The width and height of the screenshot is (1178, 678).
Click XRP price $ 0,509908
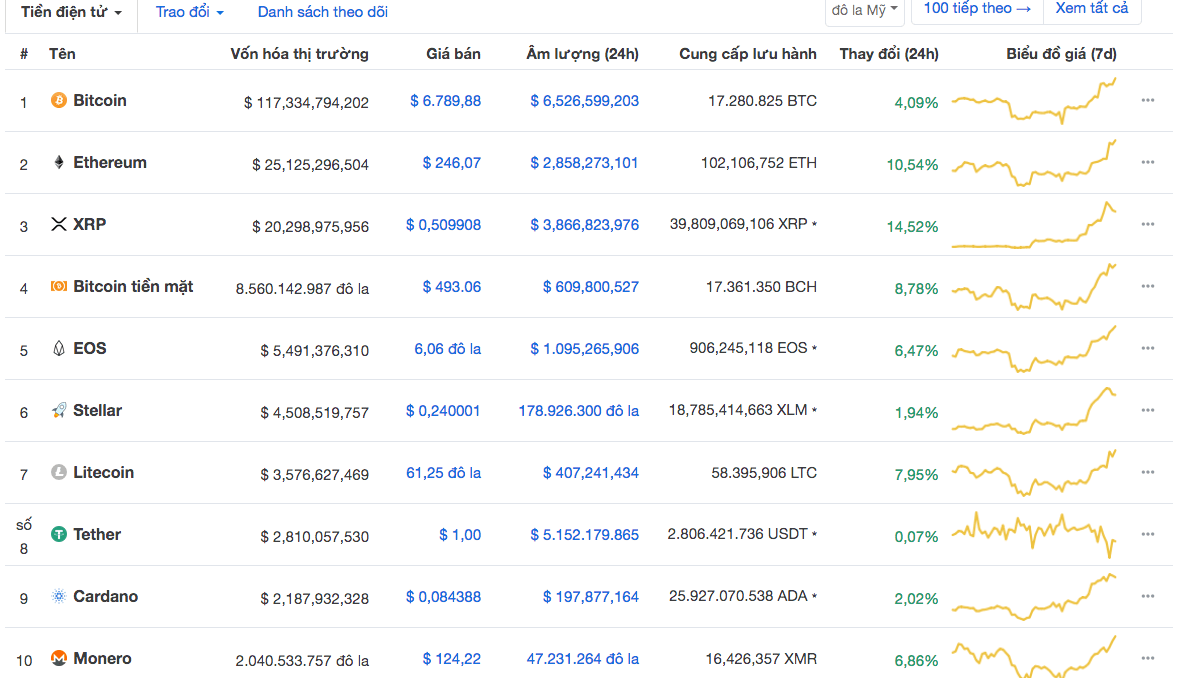tap(443, 225)
